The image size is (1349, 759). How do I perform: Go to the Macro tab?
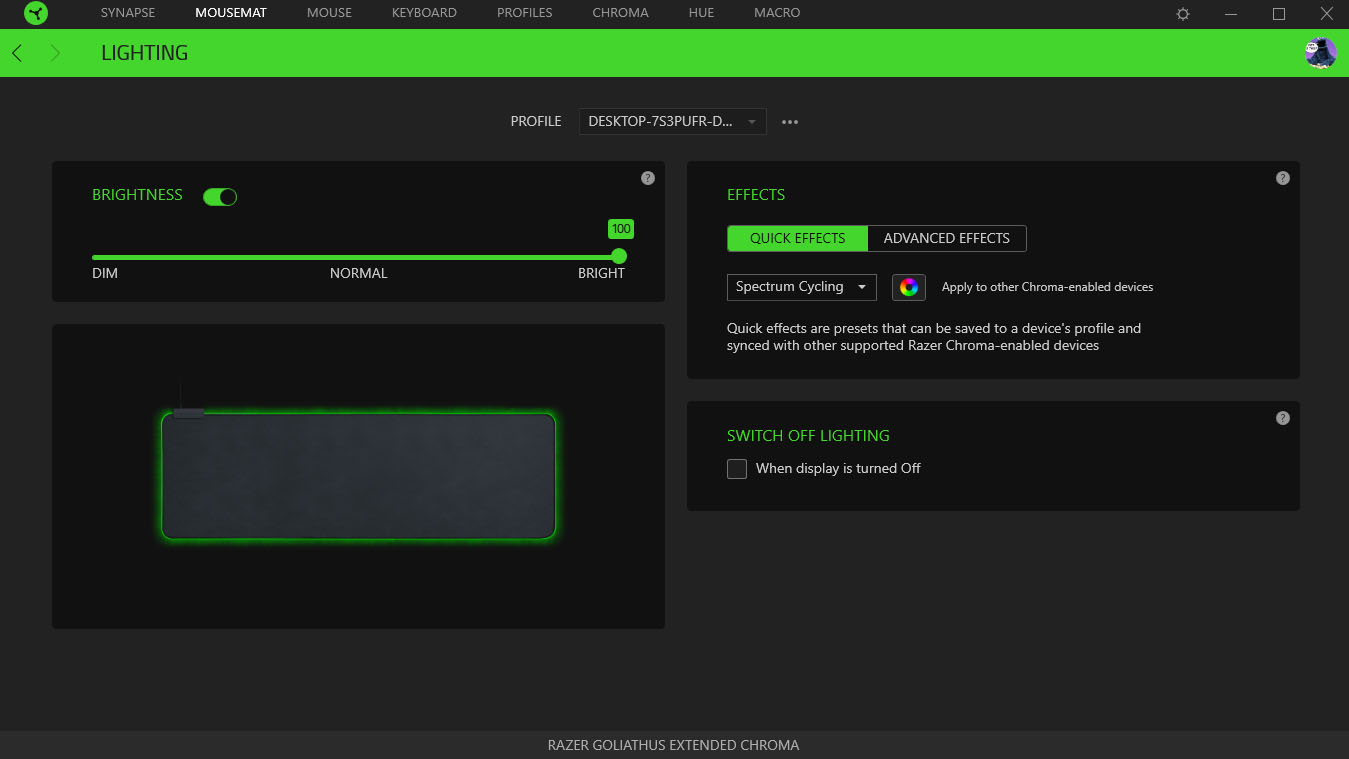(x=777, y=13)
